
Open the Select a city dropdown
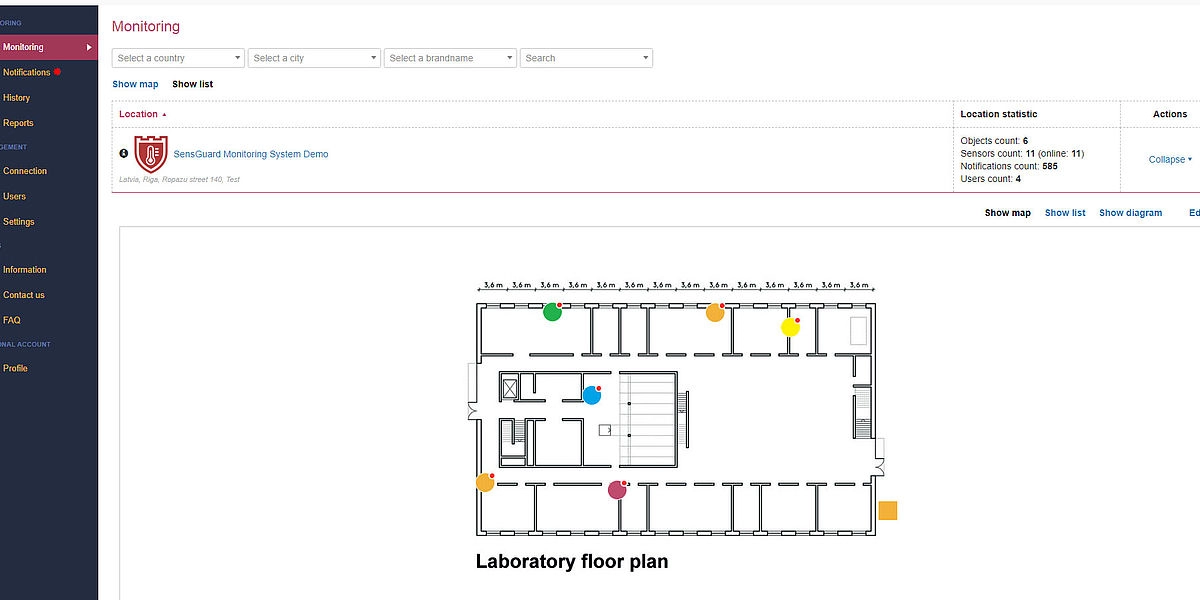pyautogui.click(x=314, y=58)
